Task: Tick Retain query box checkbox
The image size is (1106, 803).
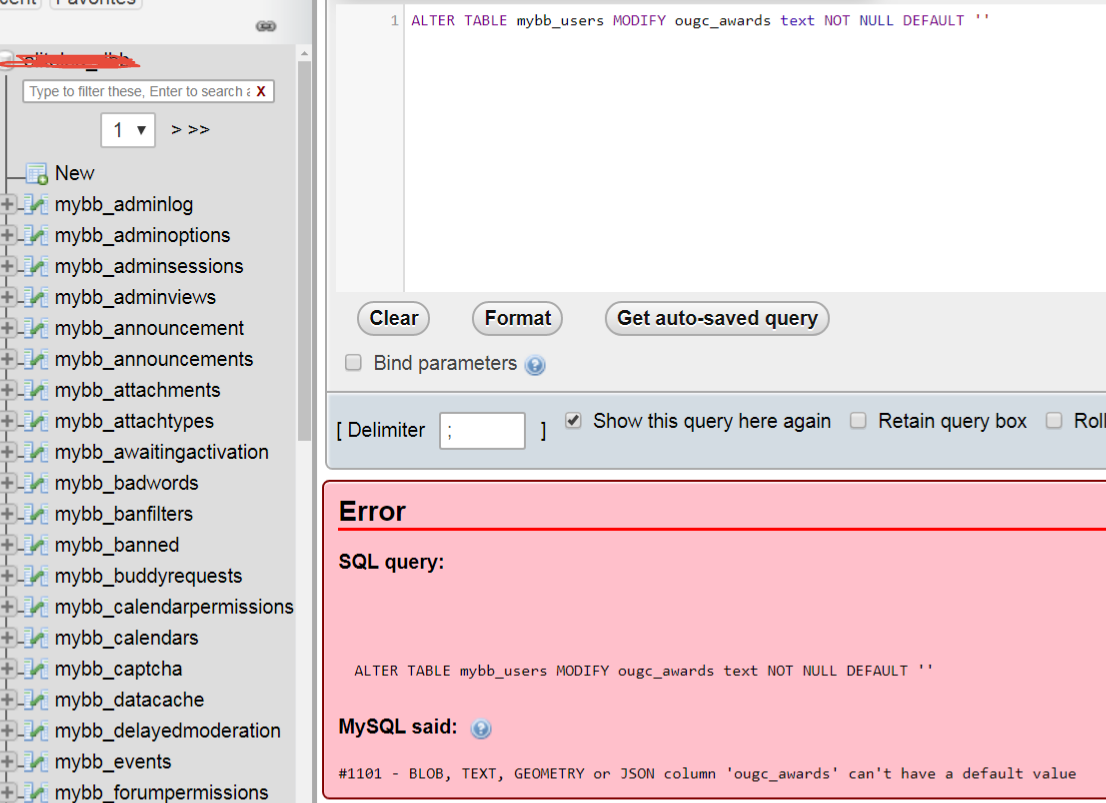Action: pos(858,421)
